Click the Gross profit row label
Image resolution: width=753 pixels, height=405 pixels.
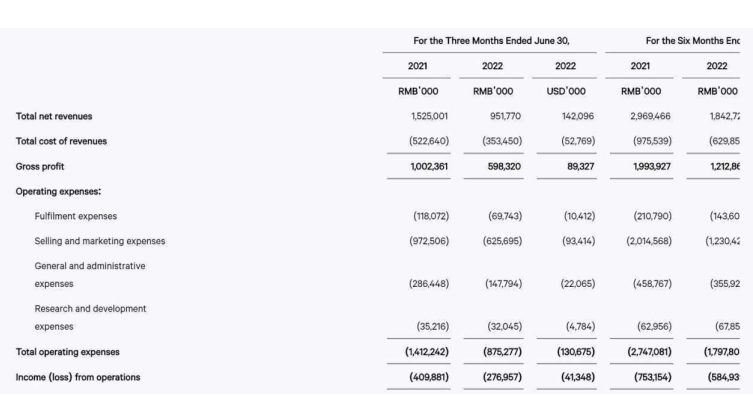40,167
